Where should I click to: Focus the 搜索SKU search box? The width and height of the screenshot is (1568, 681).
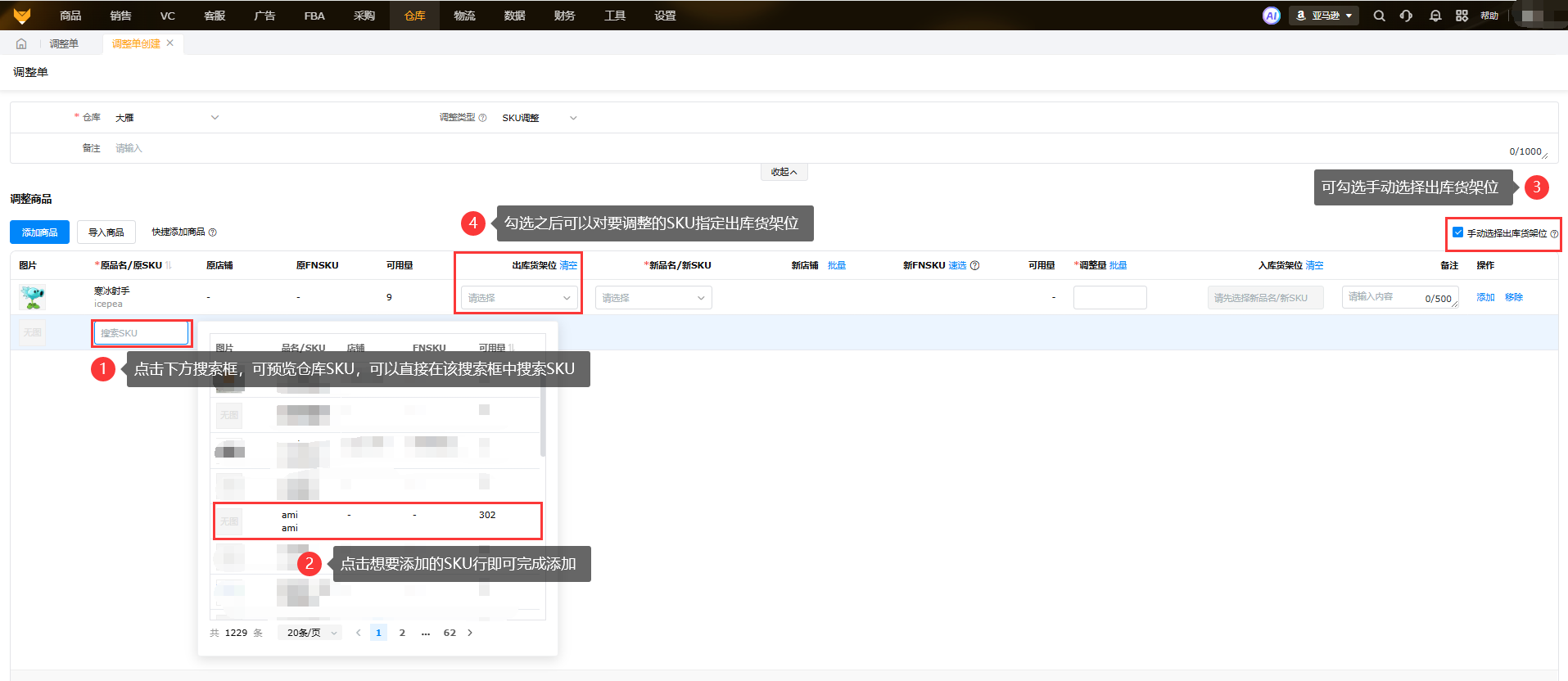(x=142, y=333)
